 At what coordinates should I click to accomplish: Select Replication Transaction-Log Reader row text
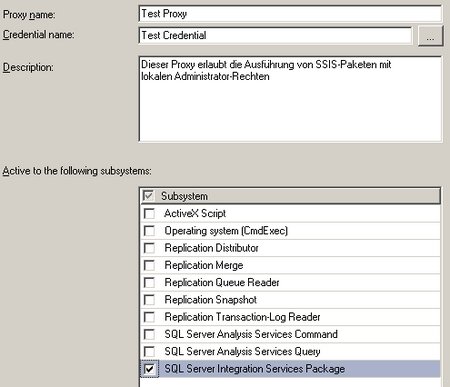pyautogui.click(x=242, y=317)
